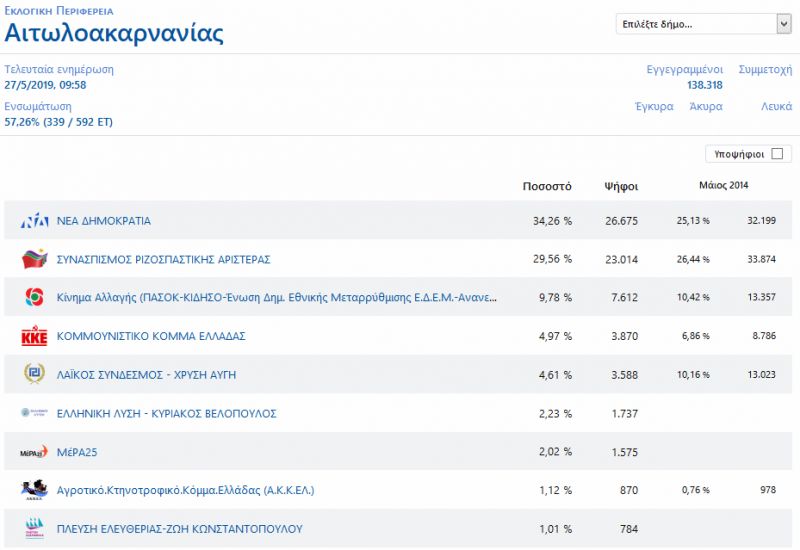Click the 2014 votes value 32.199
This screenshot has width=800, height=550.
(x=761, y=220)
